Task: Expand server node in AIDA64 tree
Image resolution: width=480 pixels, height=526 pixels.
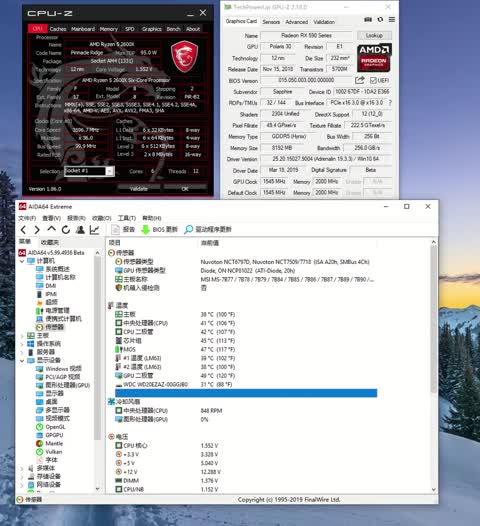Action: [22, 352]
